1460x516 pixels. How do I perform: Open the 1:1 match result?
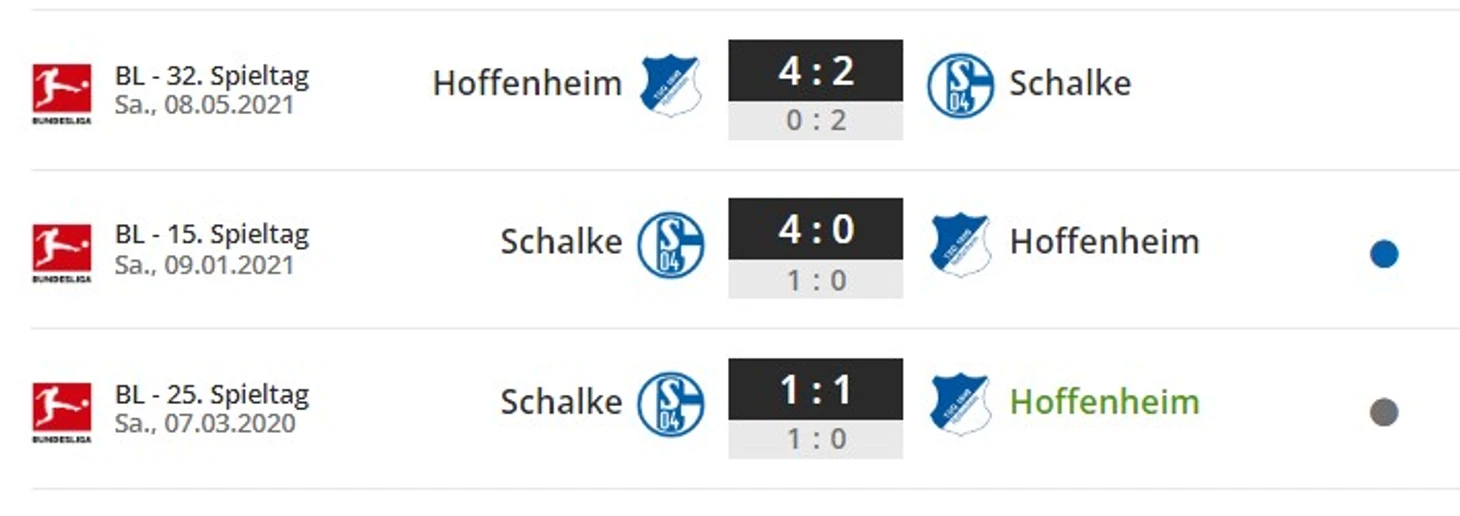(815, 389)
